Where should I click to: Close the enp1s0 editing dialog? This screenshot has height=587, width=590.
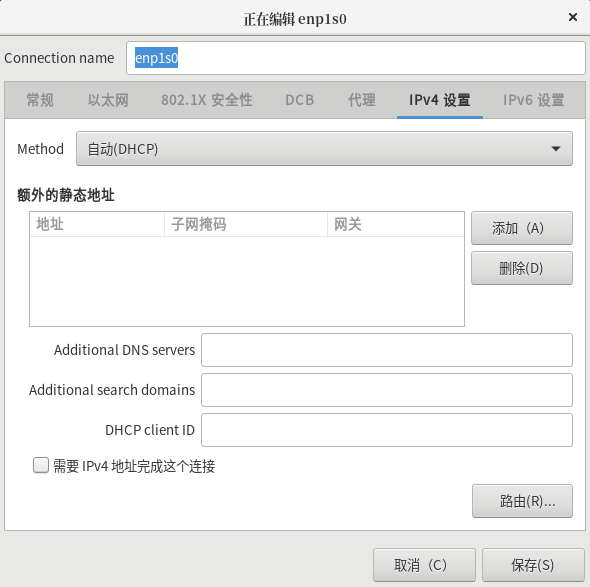click(573, 17)
